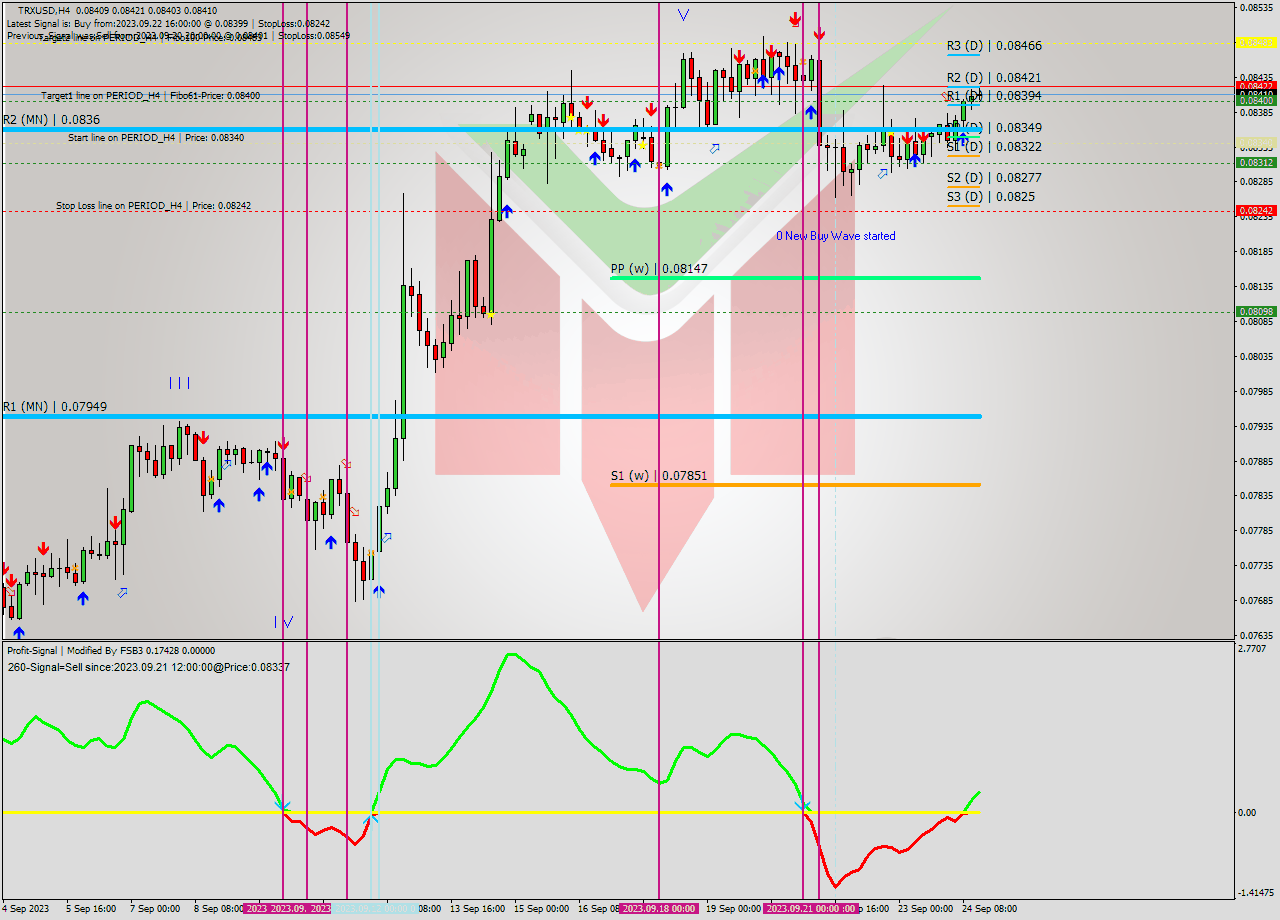
Task: Click the blue 'III' wave label
Action: coord(179,383)
